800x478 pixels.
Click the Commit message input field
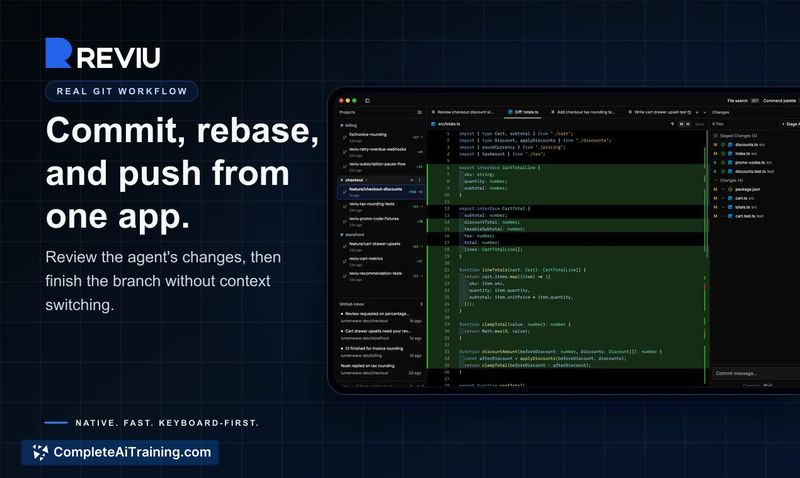[x=756, y=373]
